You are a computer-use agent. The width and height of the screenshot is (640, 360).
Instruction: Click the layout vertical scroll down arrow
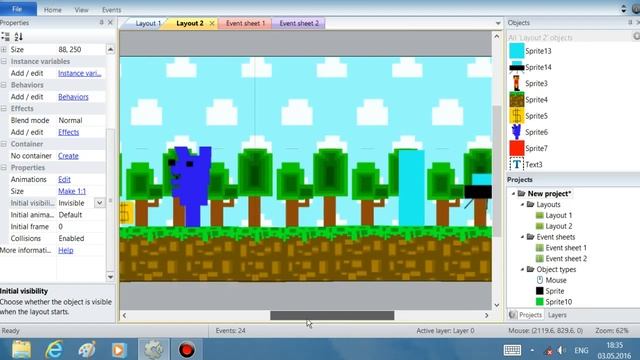pyautogui.click(x=497, y=305)
